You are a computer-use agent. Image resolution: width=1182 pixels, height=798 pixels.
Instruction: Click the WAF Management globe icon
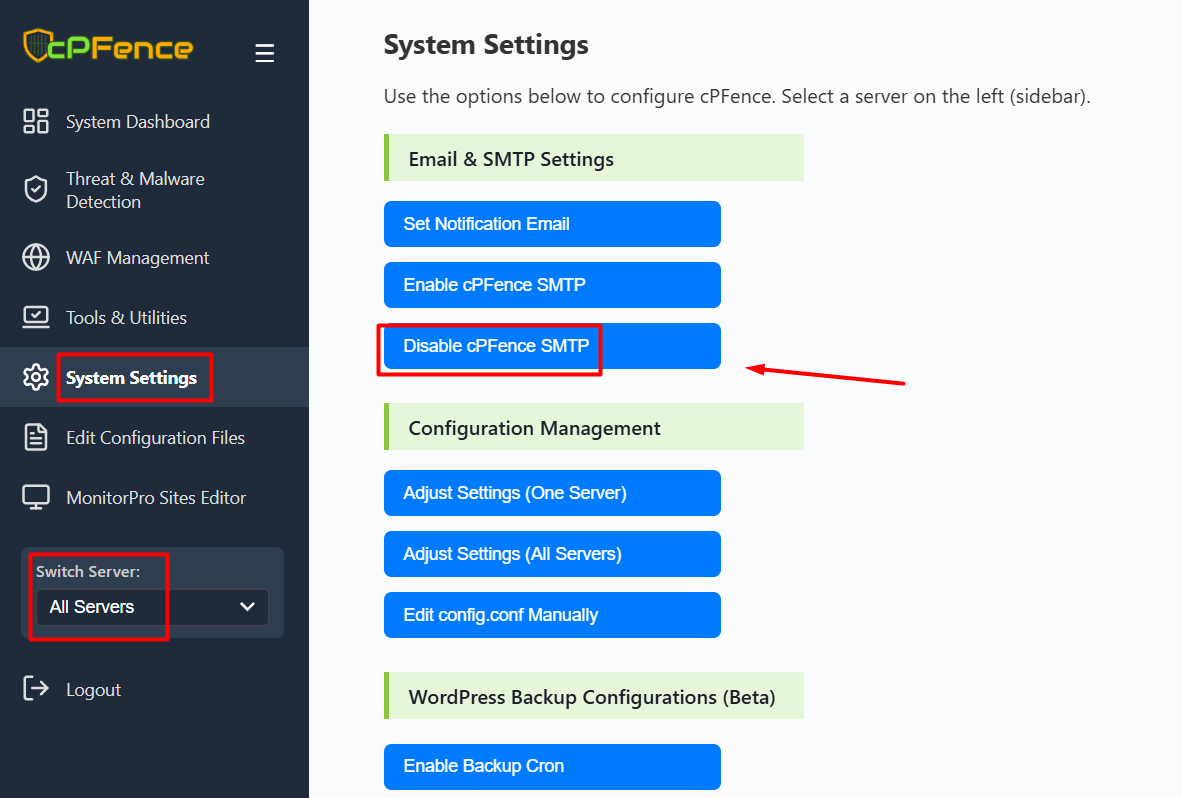coord(36,258)
